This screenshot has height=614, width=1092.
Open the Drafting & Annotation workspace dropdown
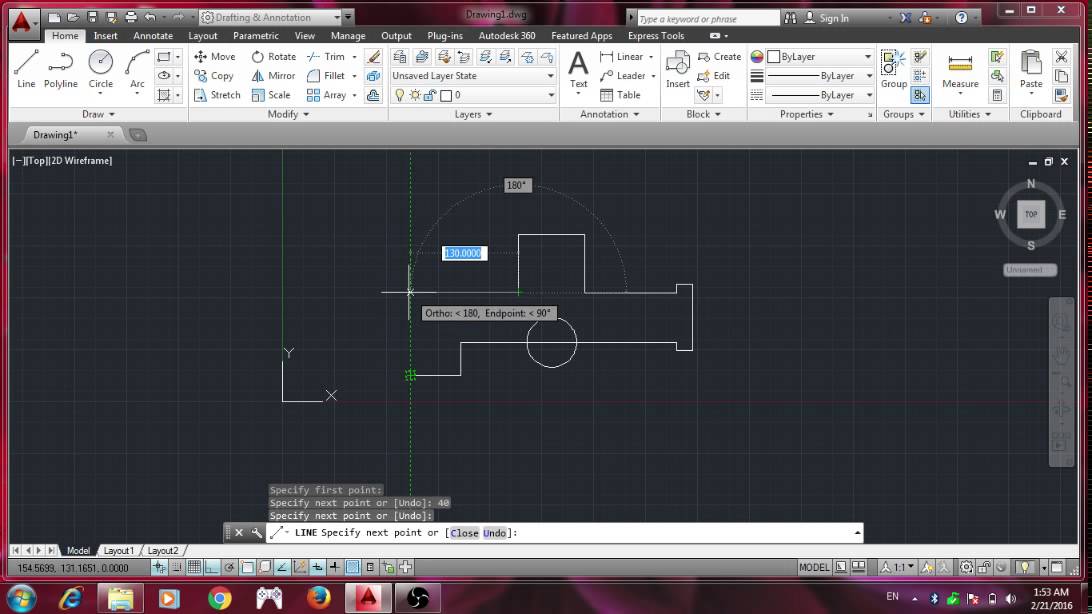pyautogui.click(x=271, y=17)
